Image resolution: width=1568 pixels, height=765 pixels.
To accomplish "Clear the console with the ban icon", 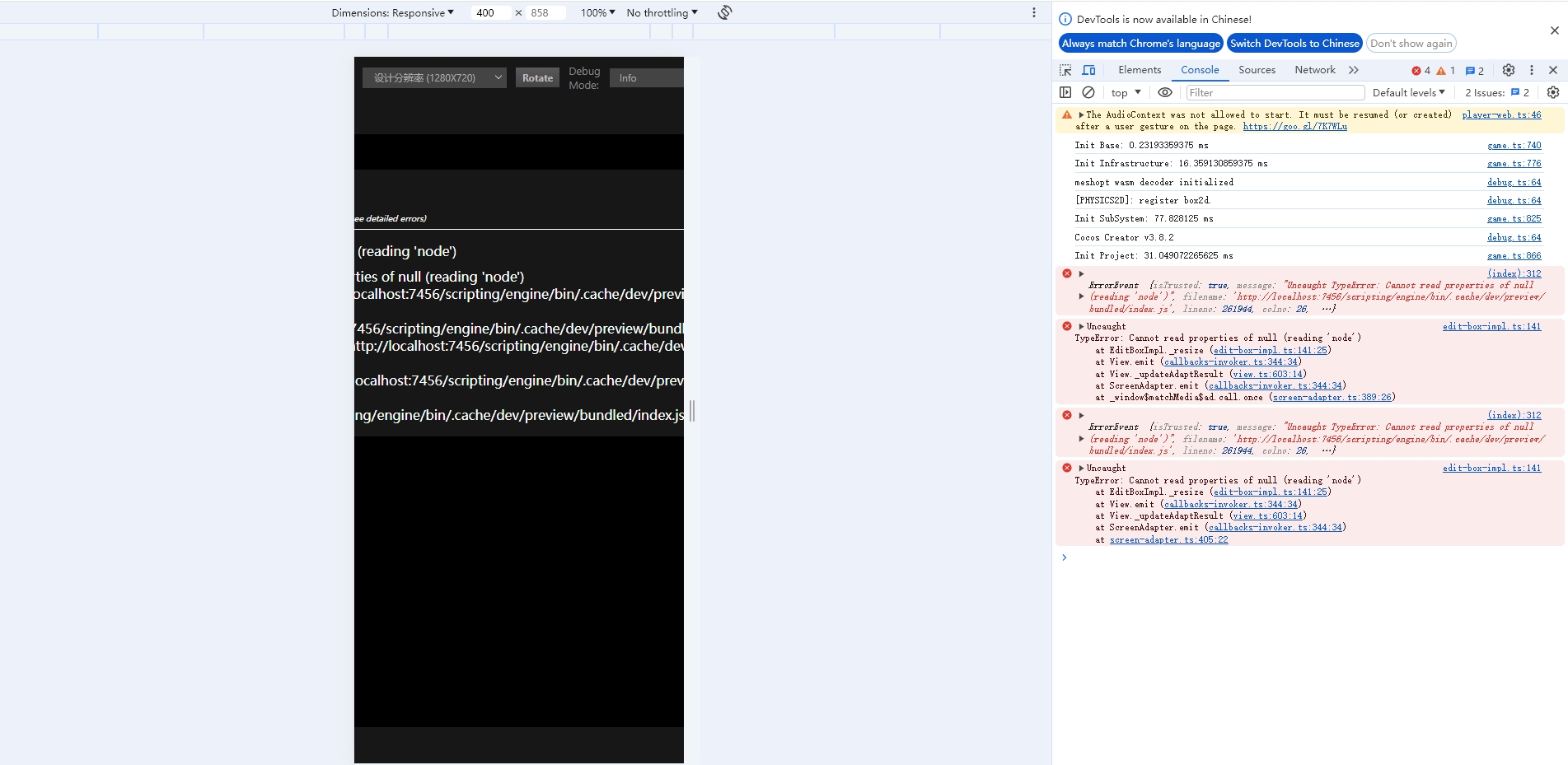I will [x=1088, y=92].
